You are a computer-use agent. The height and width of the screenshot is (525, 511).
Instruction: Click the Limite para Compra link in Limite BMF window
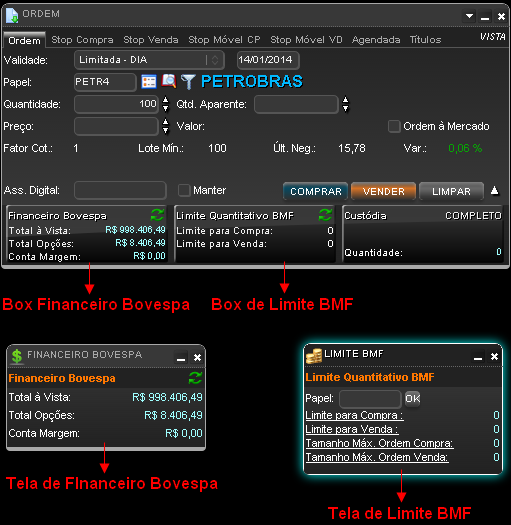[354, 416]
